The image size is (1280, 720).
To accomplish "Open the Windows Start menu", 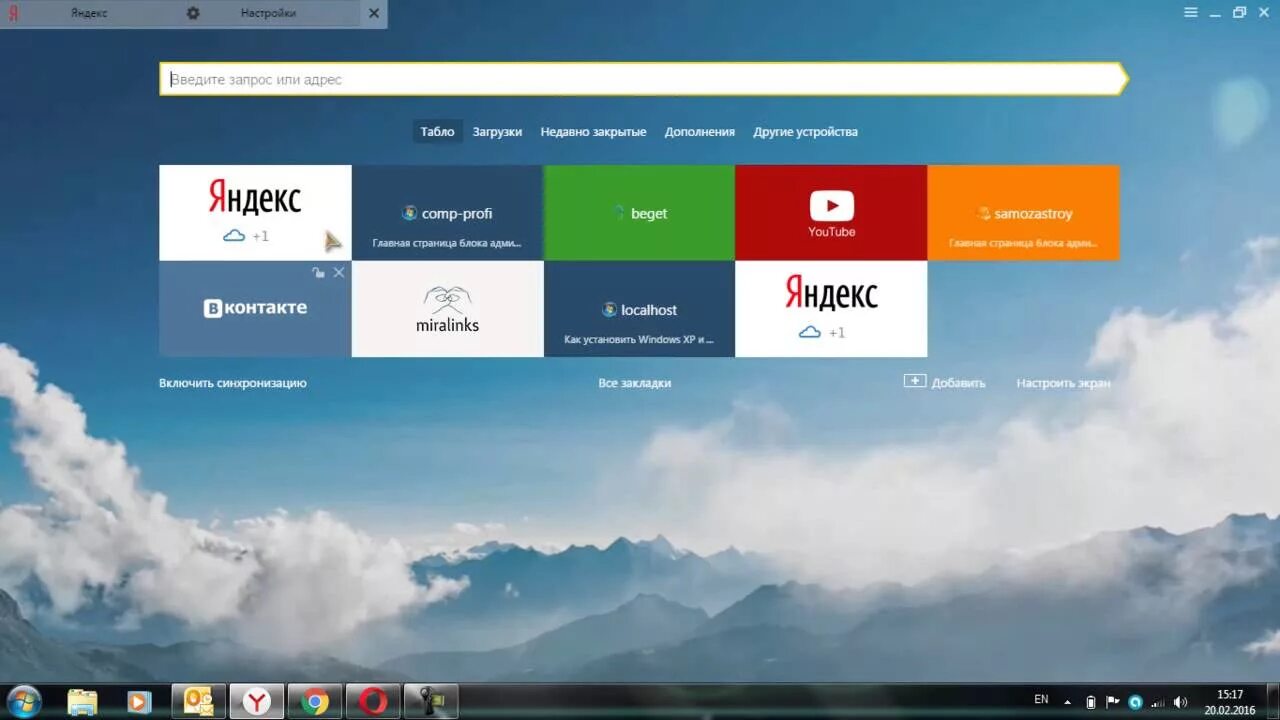I will (x=24, y=701).
